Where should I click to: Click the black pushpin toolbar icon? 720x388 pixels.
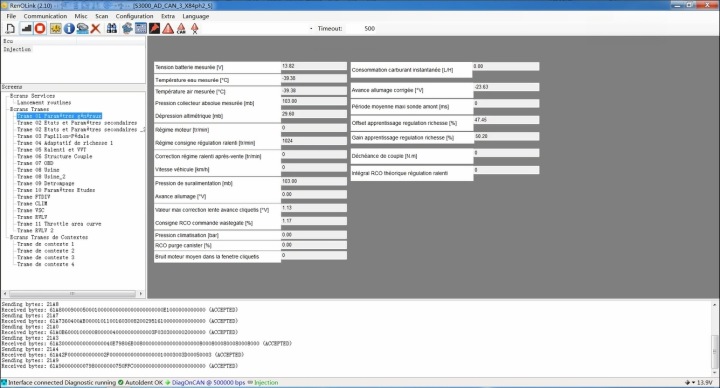tap(155, 28)
